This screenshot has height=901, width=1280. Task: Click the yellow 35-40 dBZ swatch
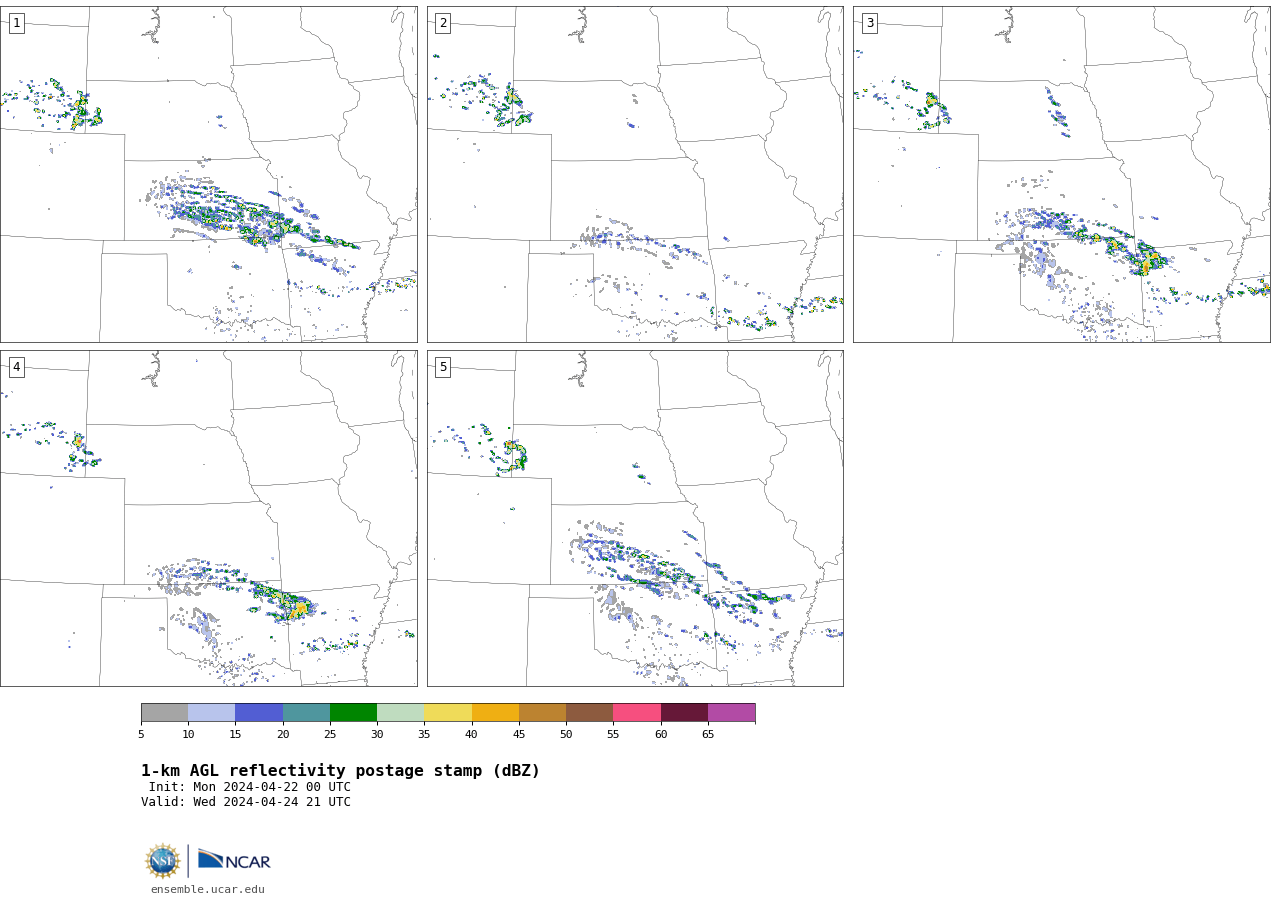click(x=448, y=712)
